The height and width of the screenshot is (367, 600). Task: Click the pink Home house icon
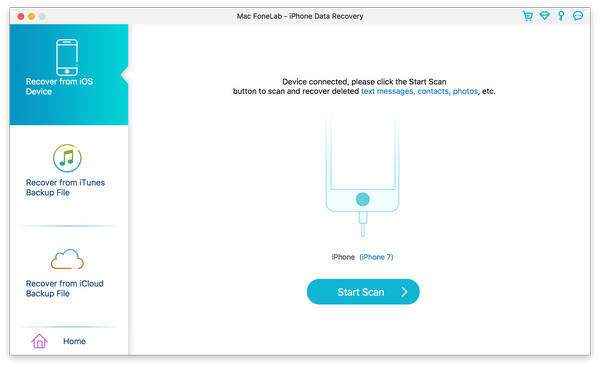tap(39, 341)
